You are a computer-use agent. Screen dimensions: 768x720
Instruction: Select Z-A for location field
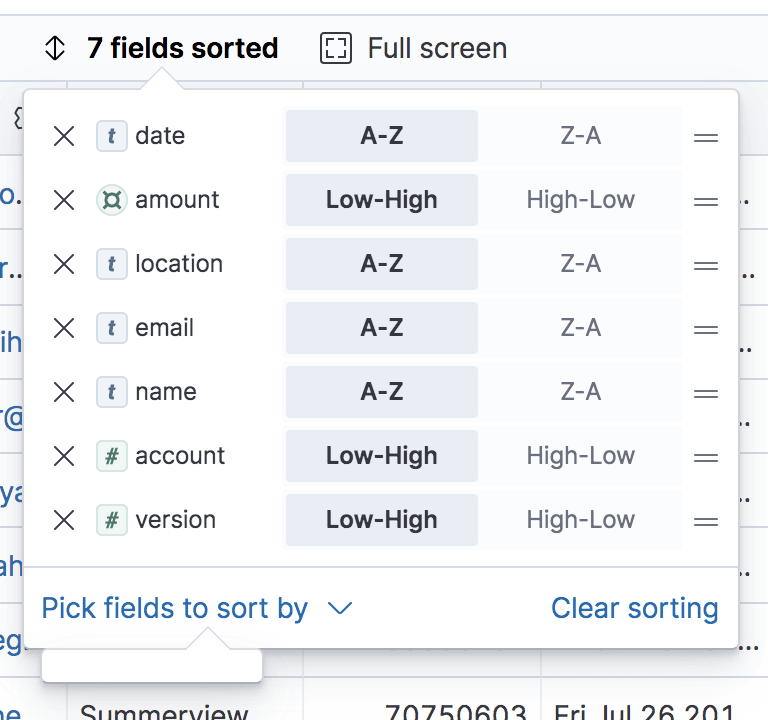(580, 264)
